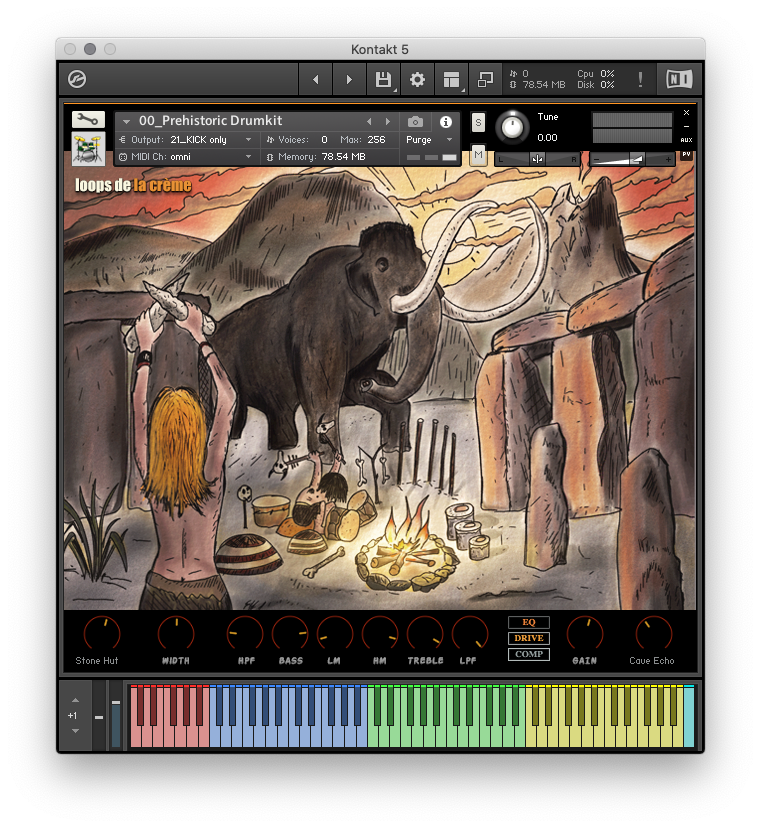The image size is (761, 828).
Task: Open the Purge dropdown menu
Action: 429,139
